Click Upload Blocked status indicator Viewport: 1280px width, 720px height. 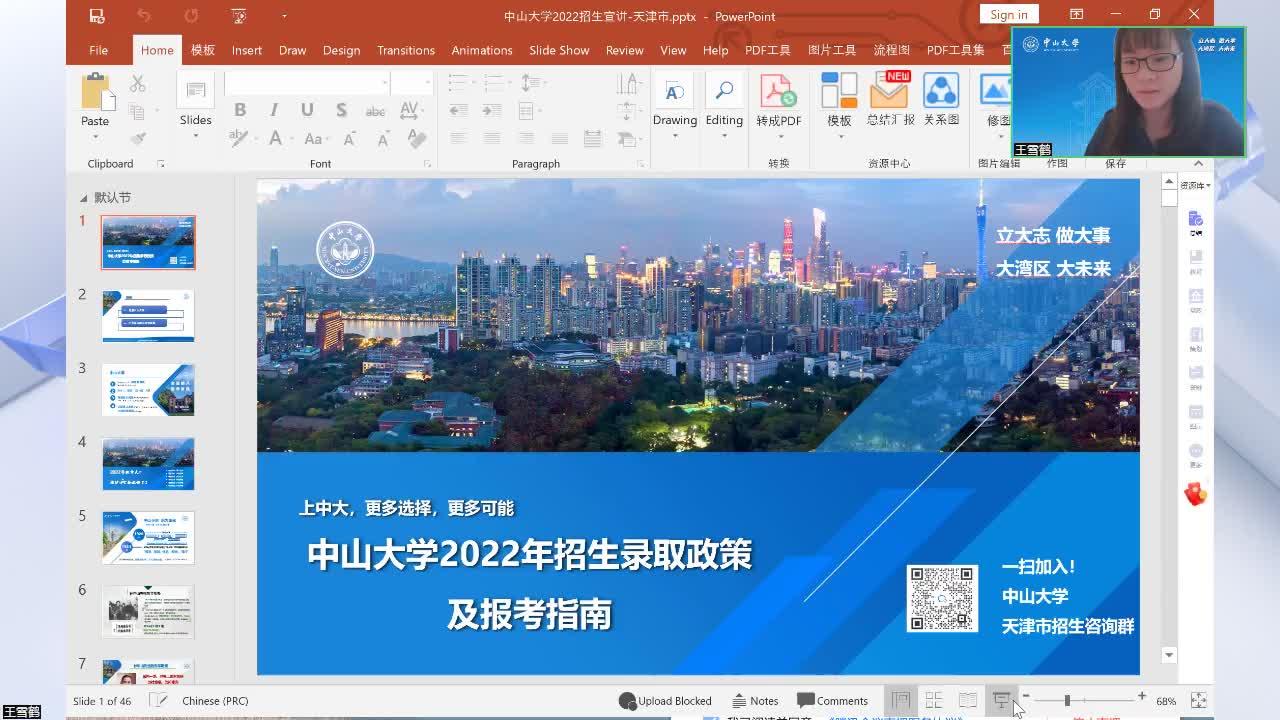665,701
